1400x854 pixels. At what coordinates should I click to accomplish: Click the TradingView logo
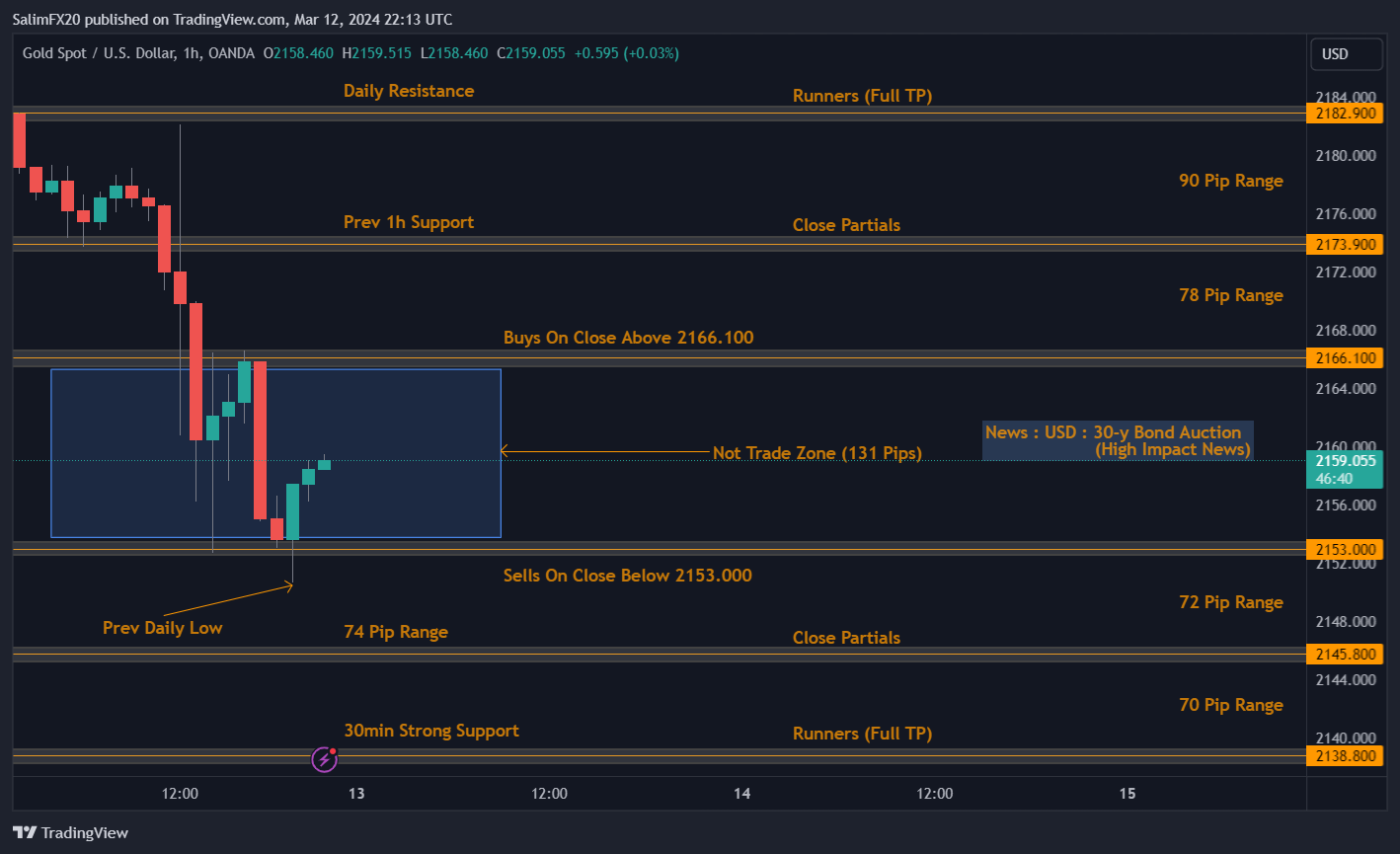click(x=70, y=832)
